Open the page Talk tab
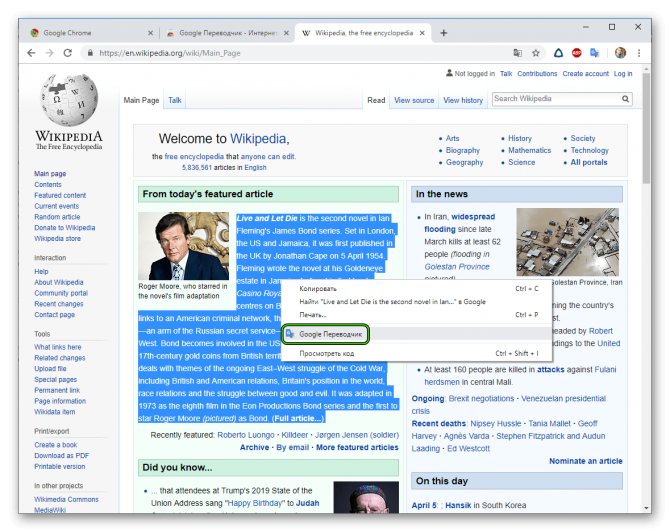 point(175,100)
